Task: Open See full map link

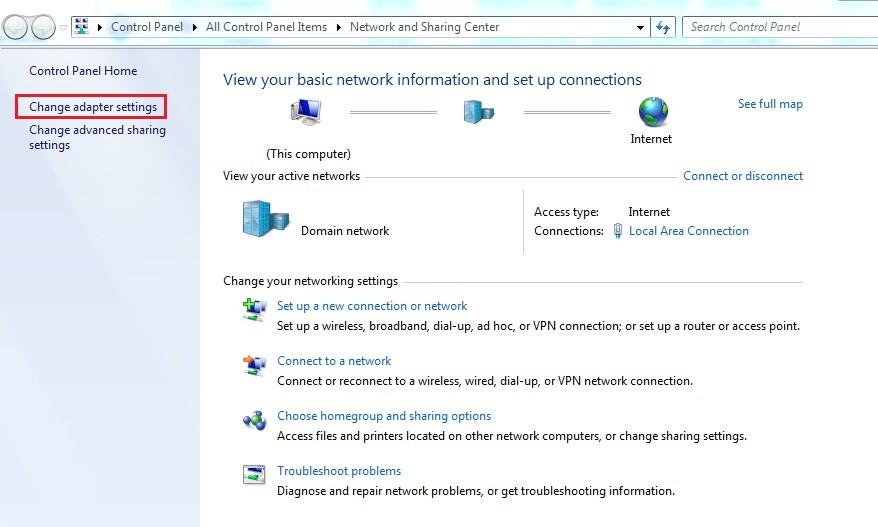Action: pyautogui.click(x=770, y=104)
